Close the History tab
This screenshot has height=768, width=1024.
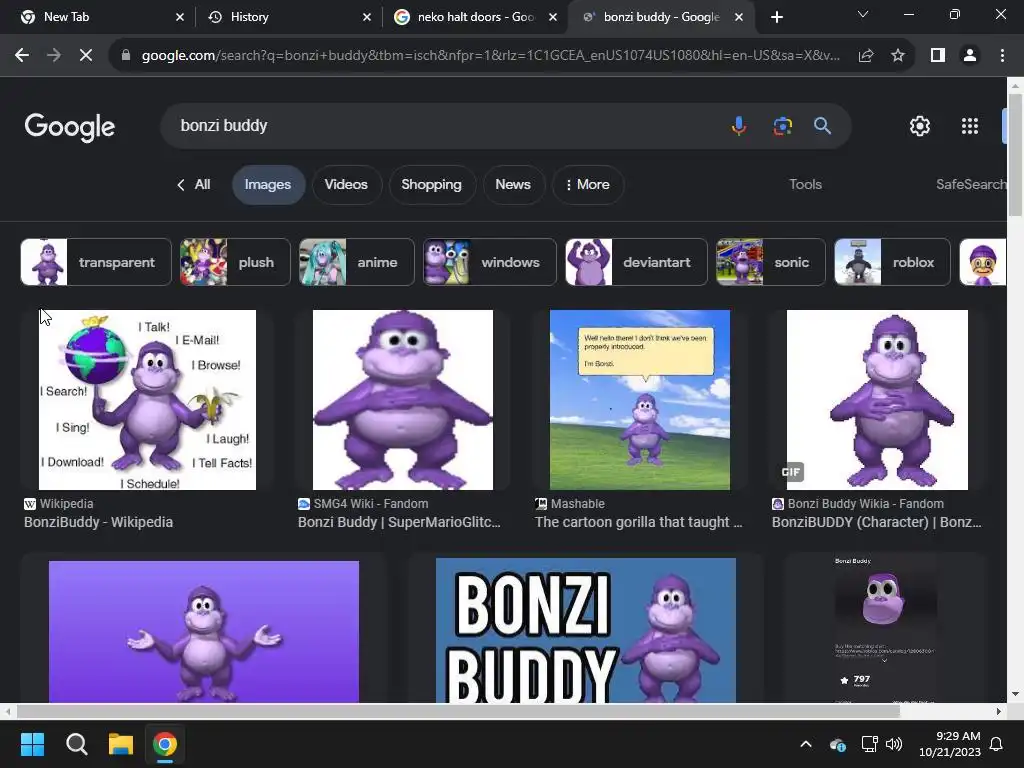point(367,18)
